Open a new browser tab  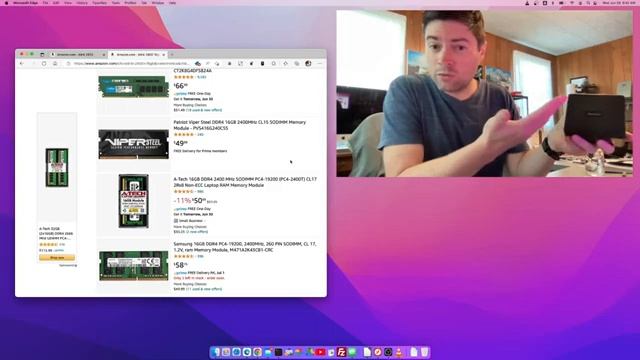(172, 54)
